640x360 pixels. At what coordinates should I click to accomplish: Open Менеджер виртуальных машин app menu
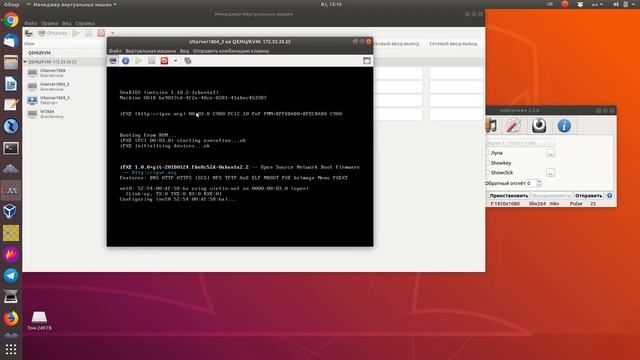point(71,4)
